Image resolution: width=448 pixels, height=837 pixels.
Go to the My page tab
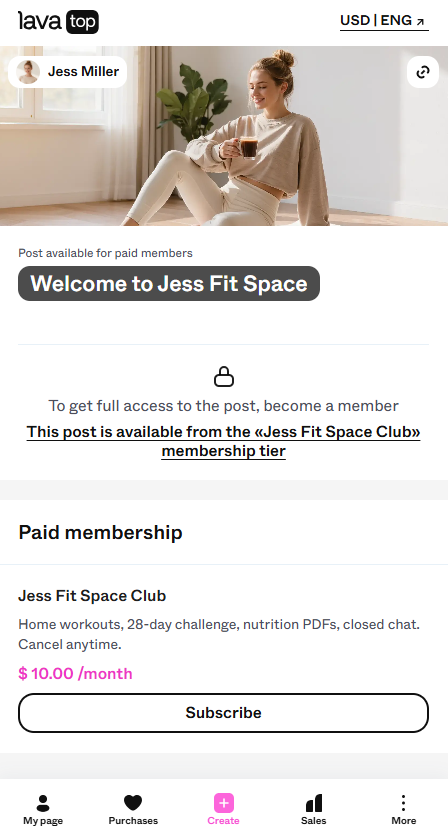point(43,810)
